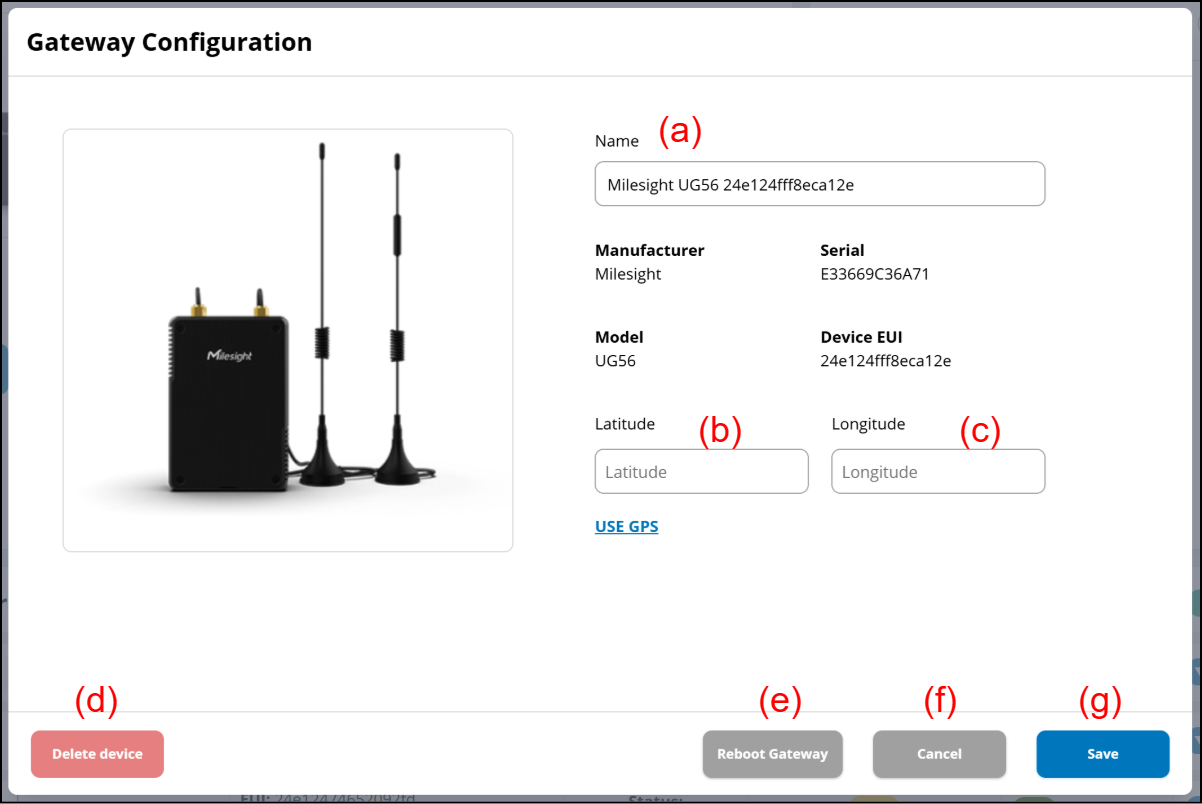The height and width of the screenshot is (804, 1202).
Task: Click the UG56 model value
Action: (x=615, y=361)
